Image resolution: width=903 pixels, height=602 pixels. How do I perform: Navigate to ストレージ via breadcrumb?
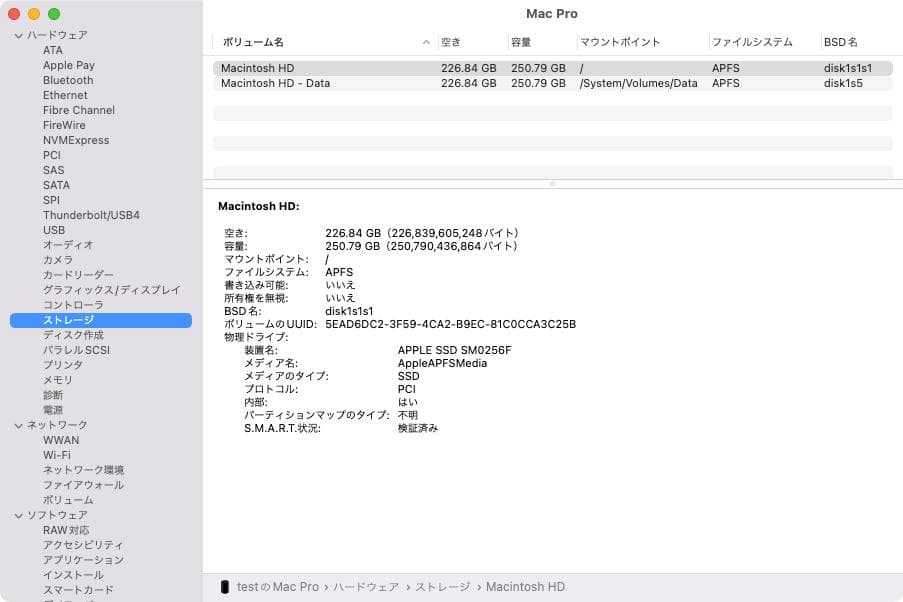445,587
